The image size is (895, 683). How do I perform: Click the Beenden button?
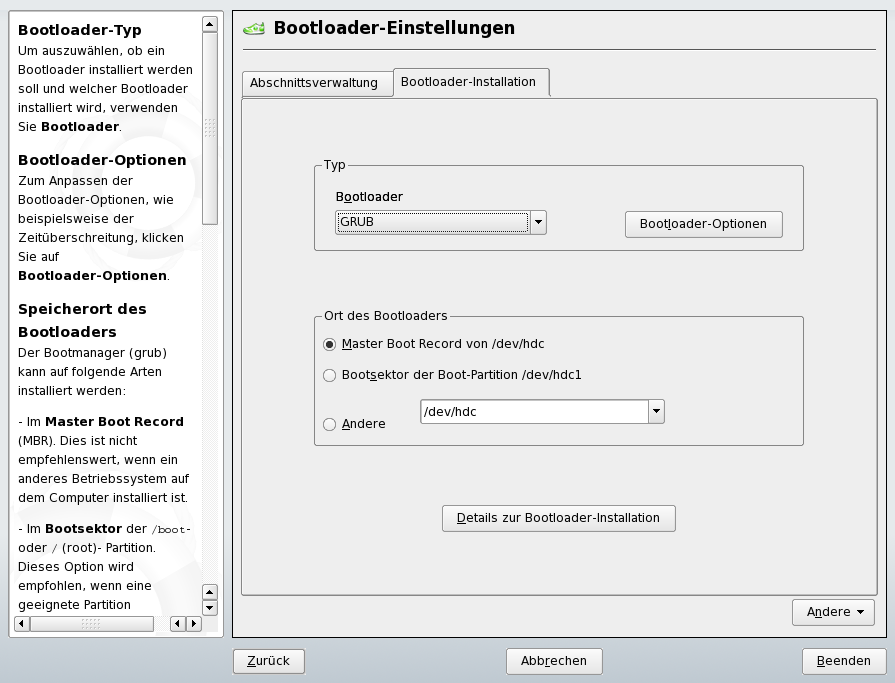[x=843, y=661]
